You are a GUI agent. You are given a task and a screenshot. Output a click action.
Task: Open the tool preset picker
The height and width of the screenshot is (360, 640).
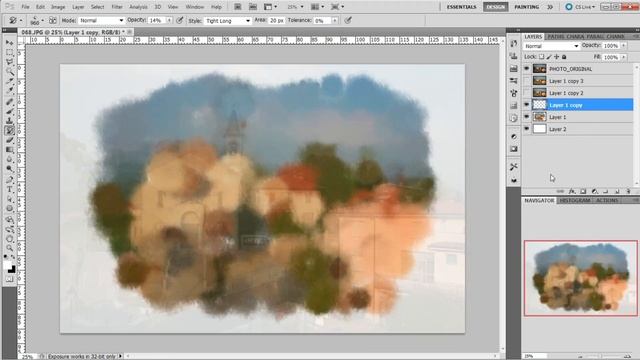pyautogui.click(x=15, y=20)
